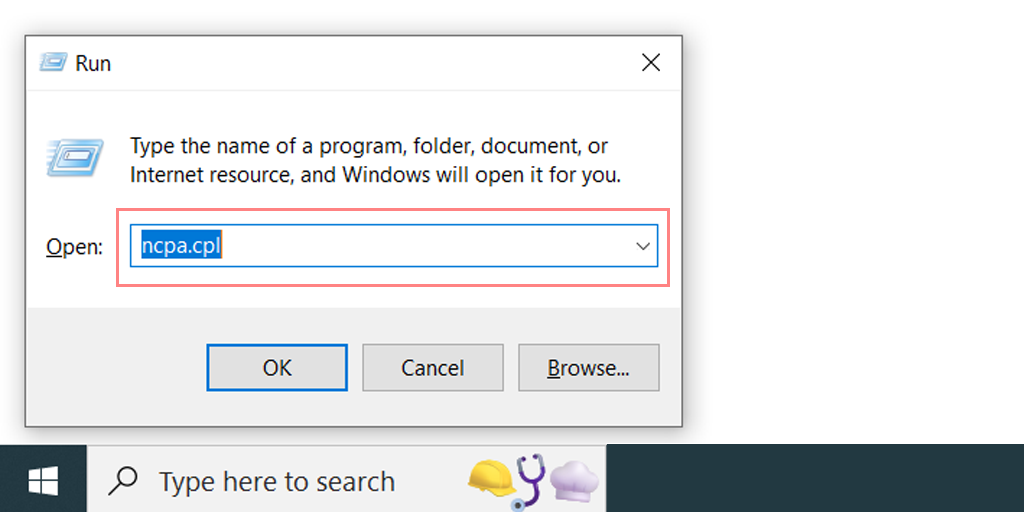Click the highlighted ncpa.cpl text

tap(183, 246)
